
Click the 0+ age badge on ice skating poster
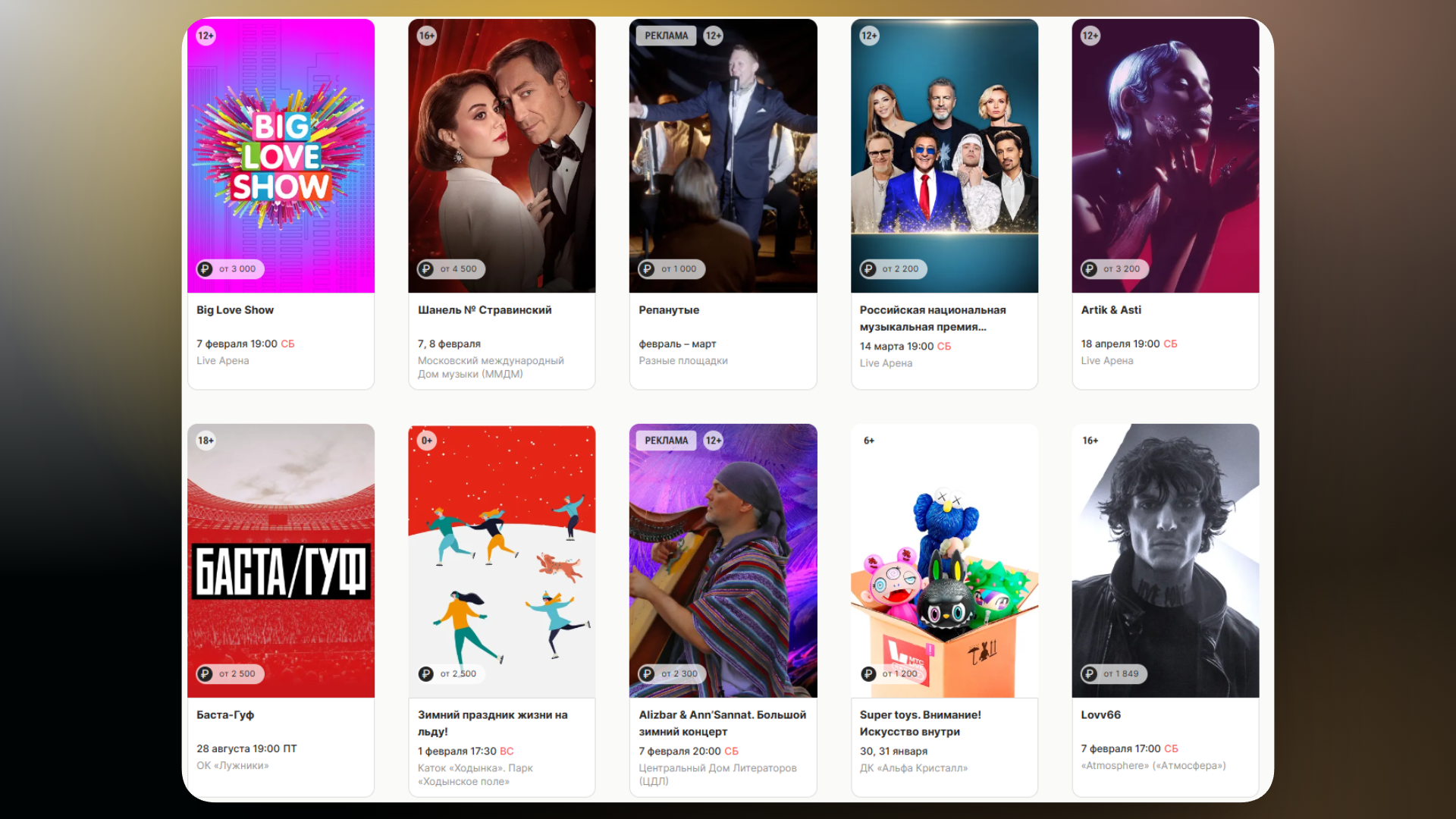point(427,441)
